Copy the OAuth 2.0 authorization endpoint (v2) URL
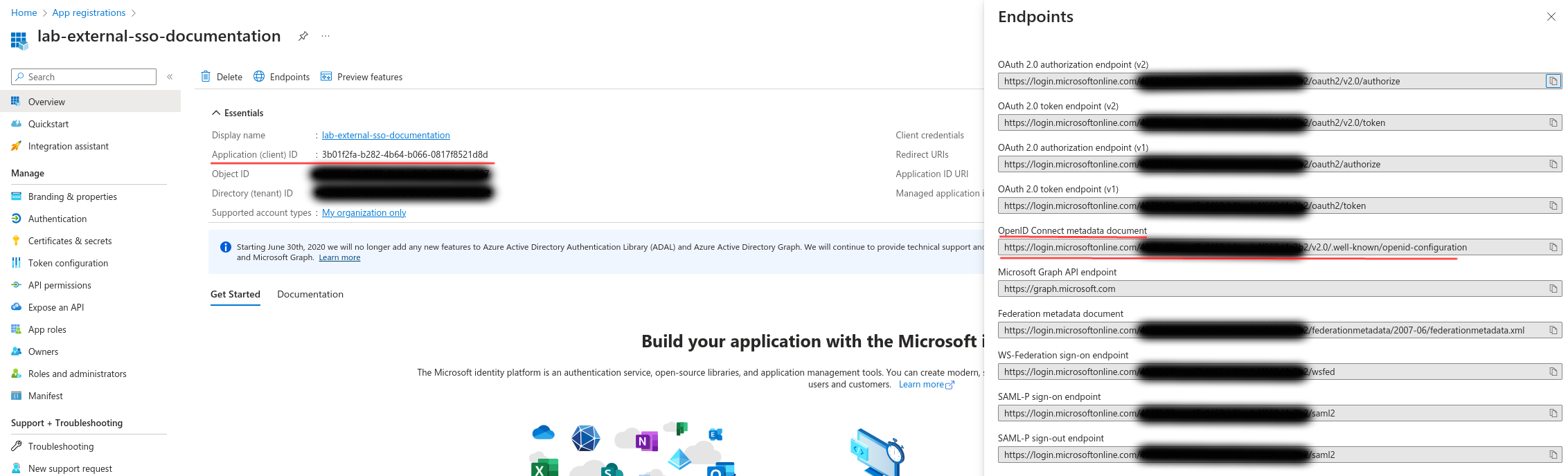The height and width of the screenshot is (476, 1568). (x=1553, y=81)
